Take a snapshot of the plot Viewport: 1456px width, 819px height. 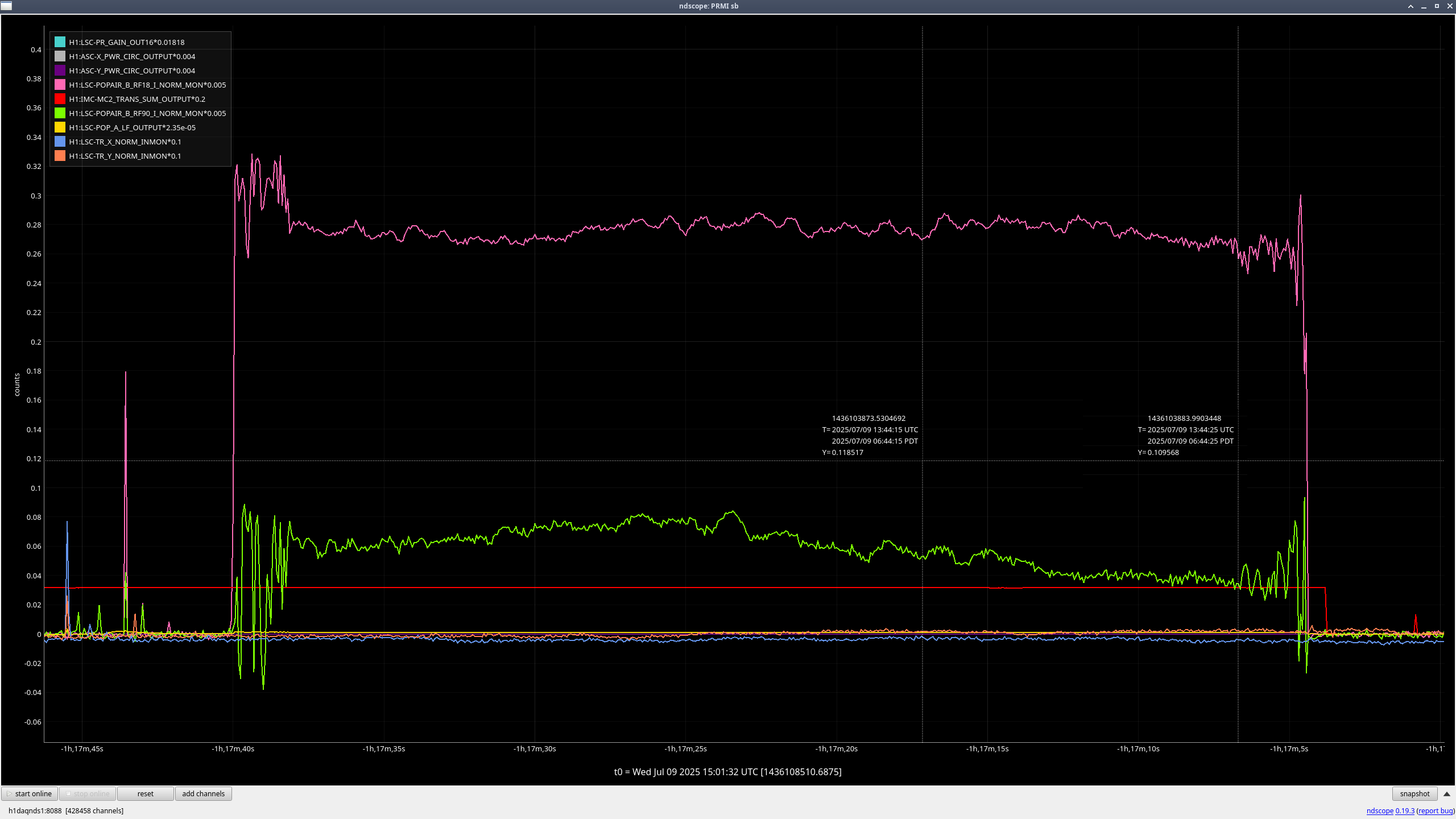(1414, 793)
